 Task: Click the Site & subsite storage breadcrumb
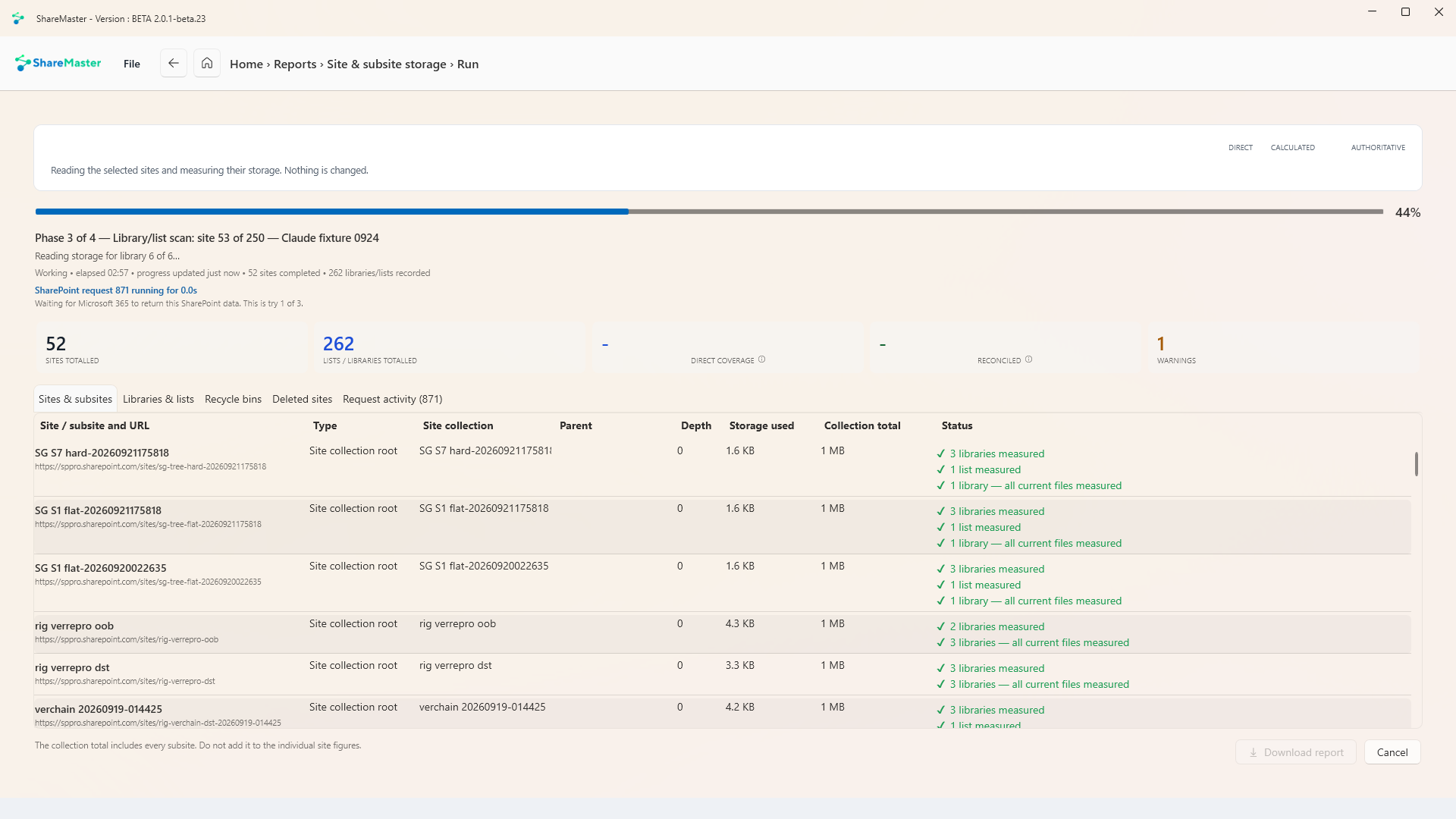point(387,64)
